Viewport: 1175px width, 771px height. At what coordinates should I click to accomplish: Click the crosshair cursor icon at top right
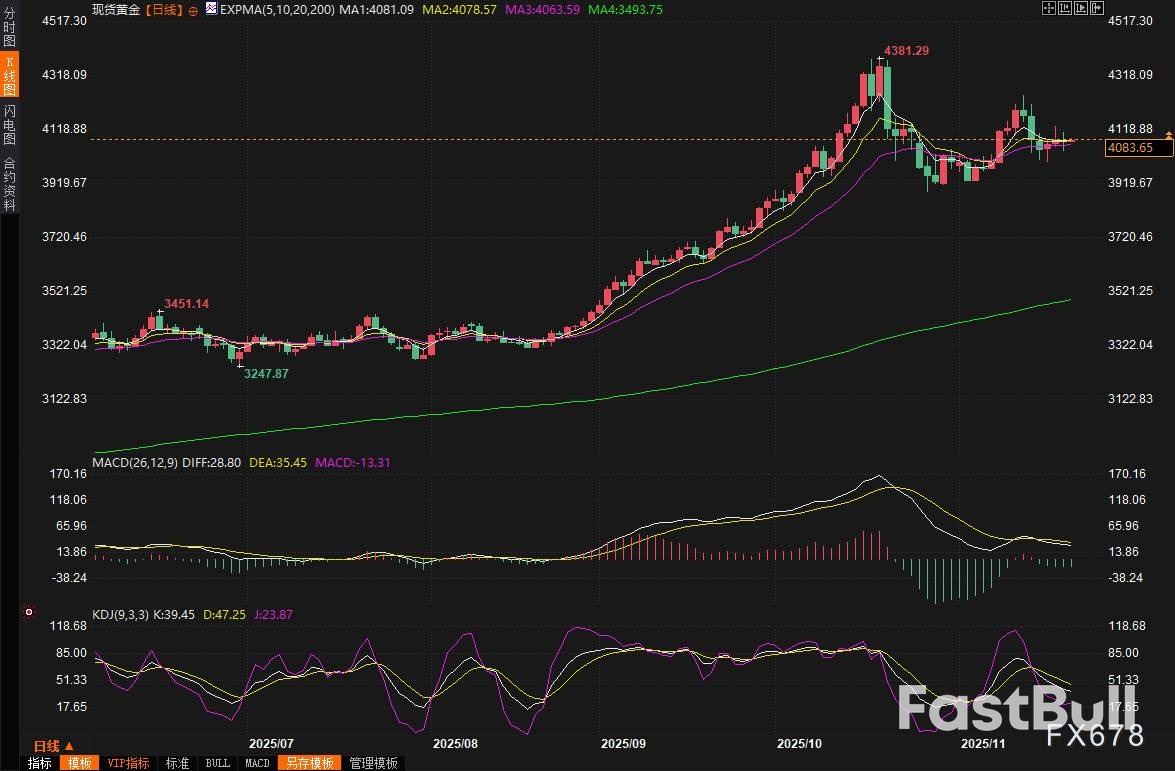pyautogui.click(x=1048, y=8)
